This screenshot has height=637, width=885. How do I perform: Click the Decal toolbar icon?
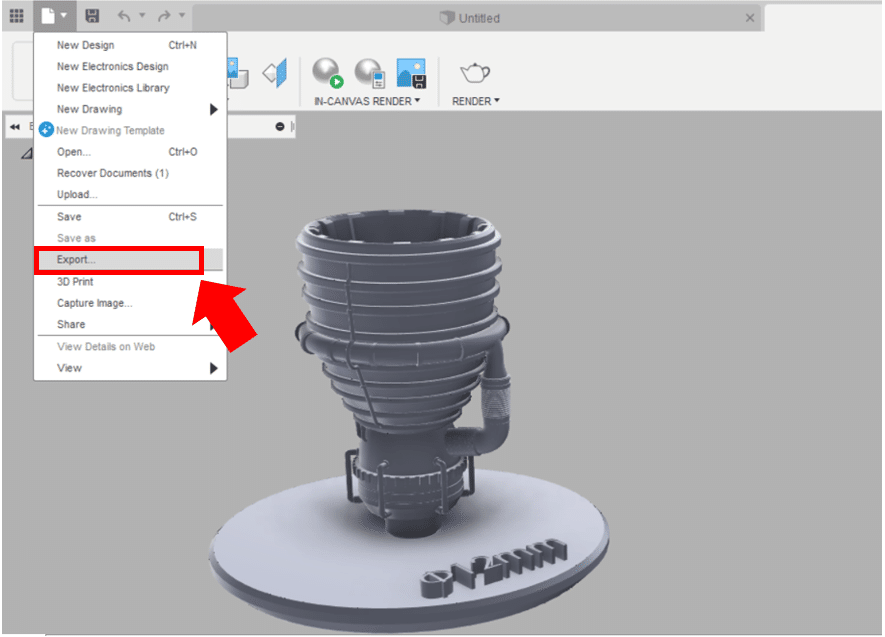point(238,73)
